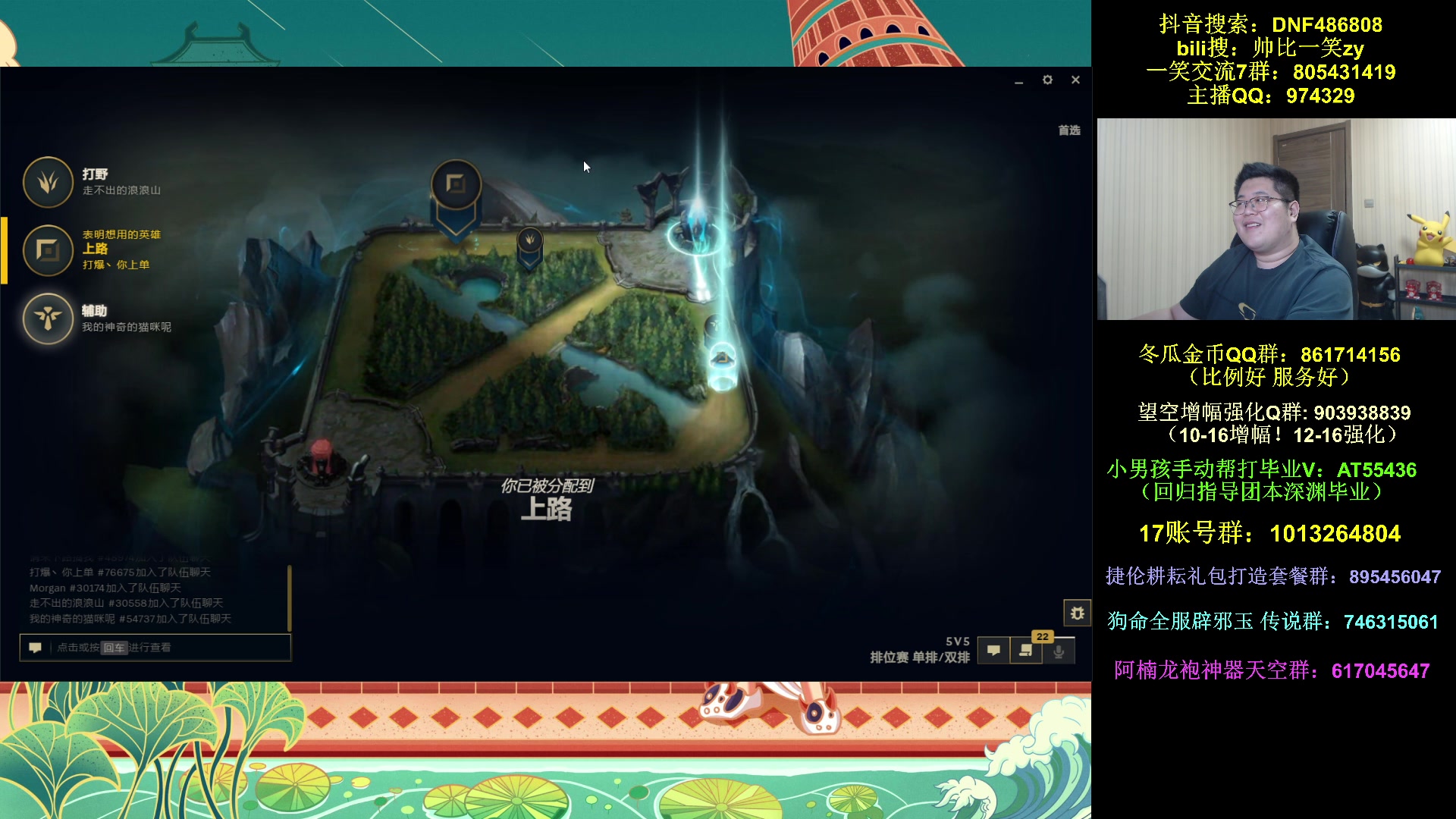Image resolution: width=1456 pixels, height=819 pixels.
Task: Click the 冬瓜金币QQ群: 861714156 text
Action: [x=1269, y=354]
